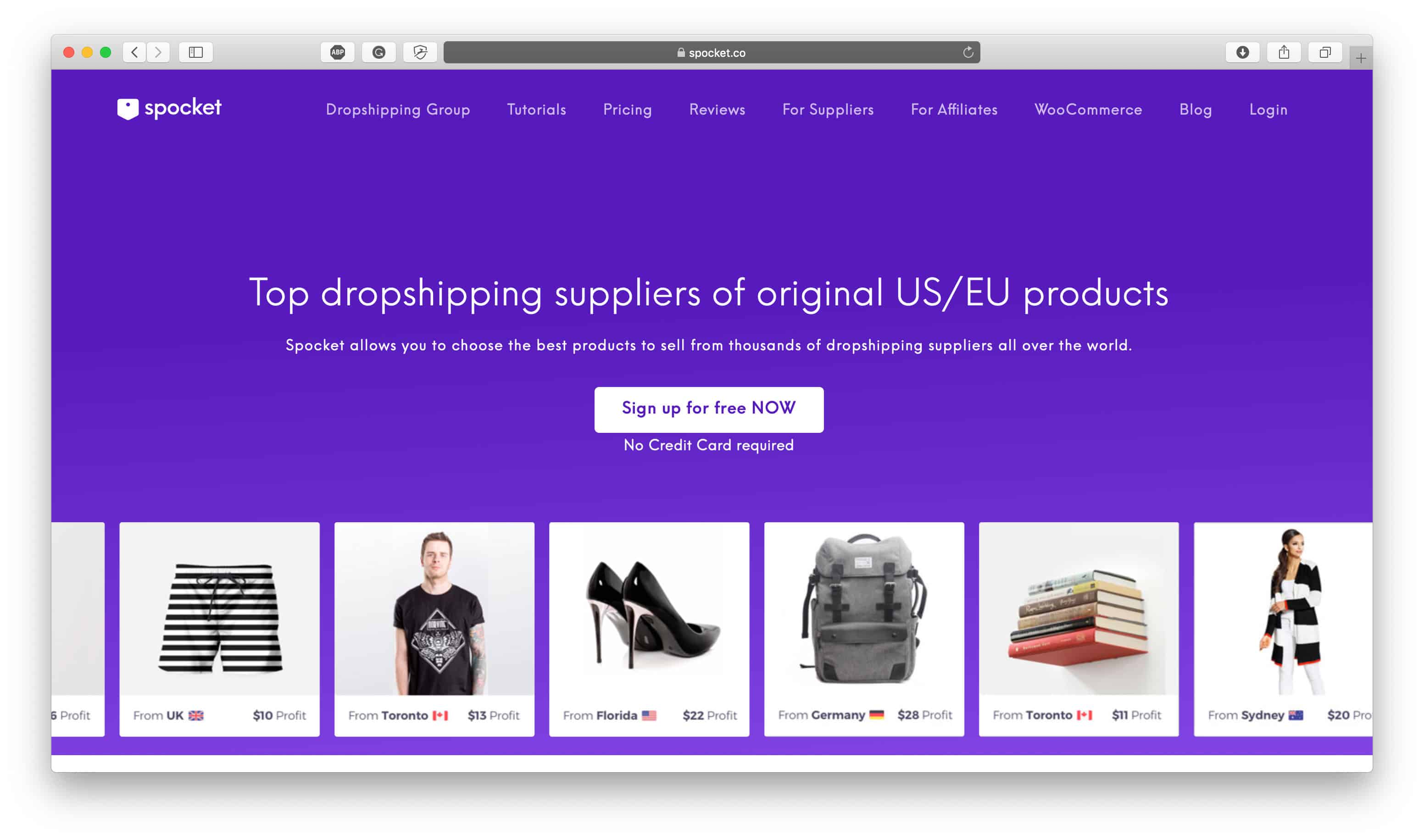The image size is (1424, 840).
Task: Open the Pricing menu item
Action: click(x=627, y=110)
